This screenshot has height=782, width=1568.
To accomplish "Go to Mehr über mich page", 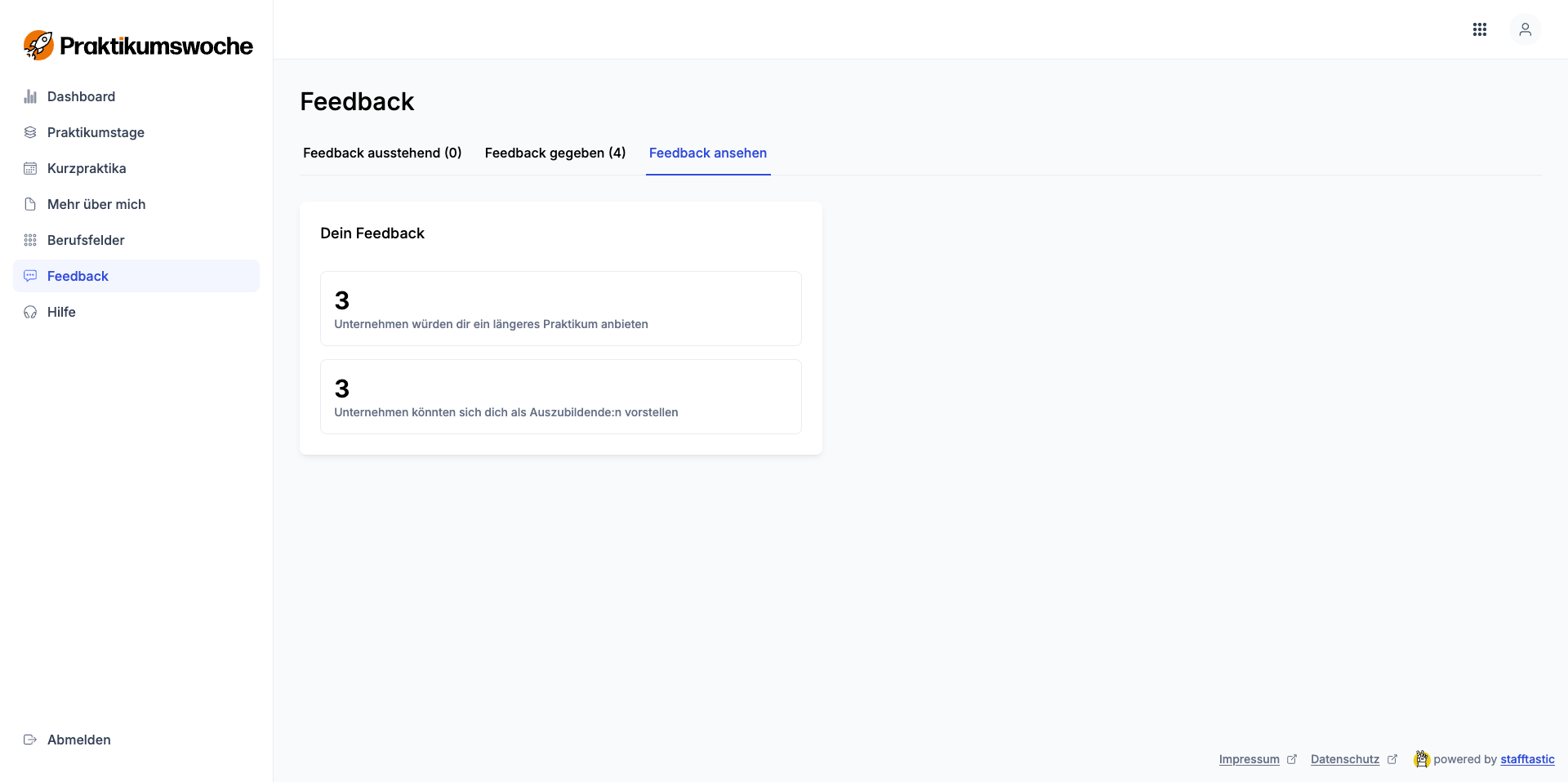I will 96,204.
